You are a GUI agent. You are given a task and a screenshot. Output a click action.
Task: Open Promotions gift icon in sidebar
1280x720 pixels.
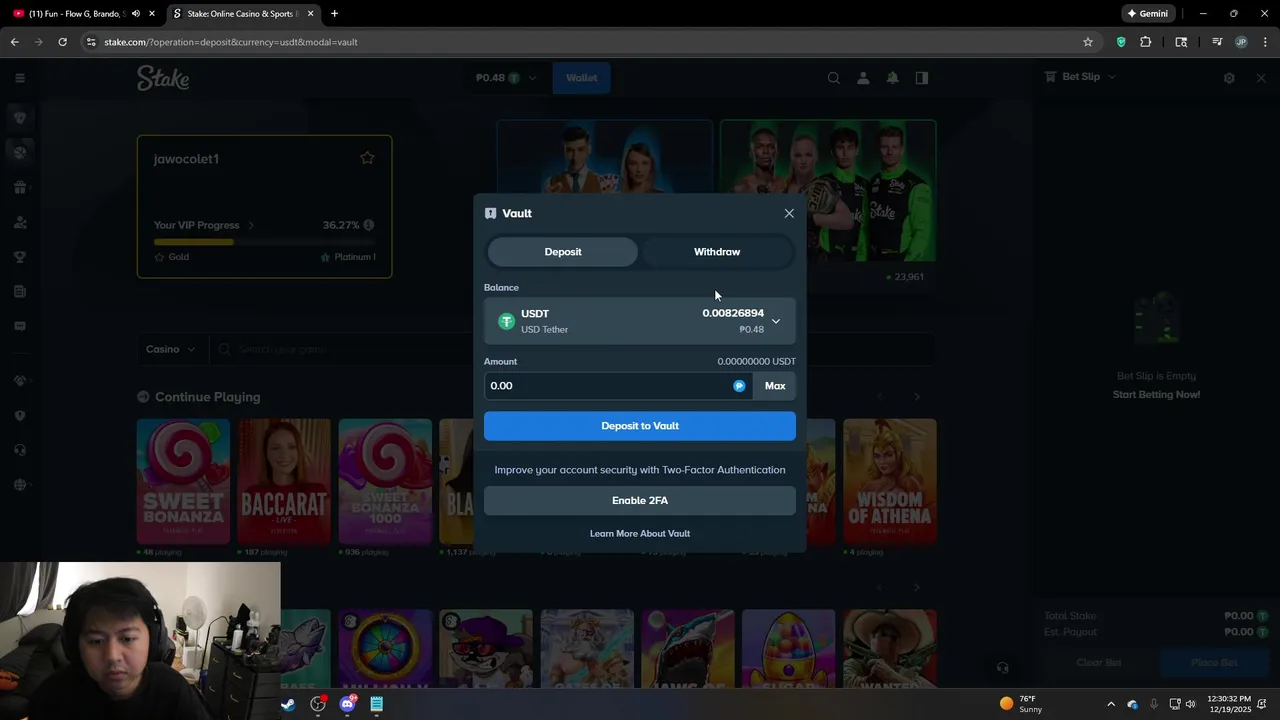19,187
